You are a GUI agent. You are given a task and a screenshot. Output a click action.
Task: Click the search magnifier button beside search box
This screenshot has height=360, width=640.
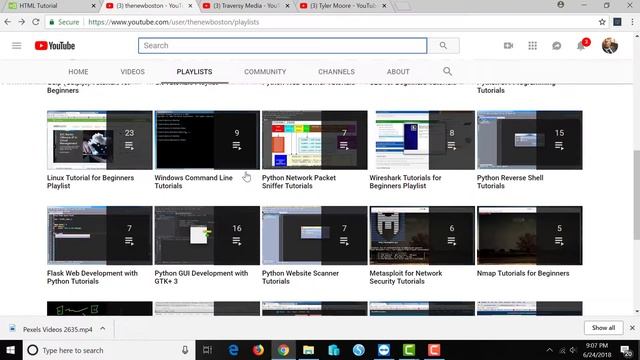point(443,46)
